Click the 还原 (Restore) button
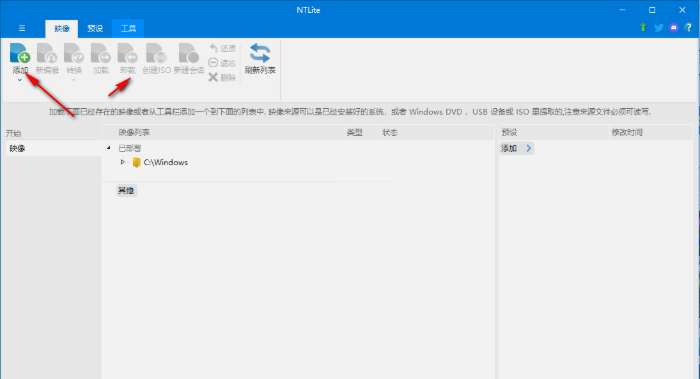 222,48
